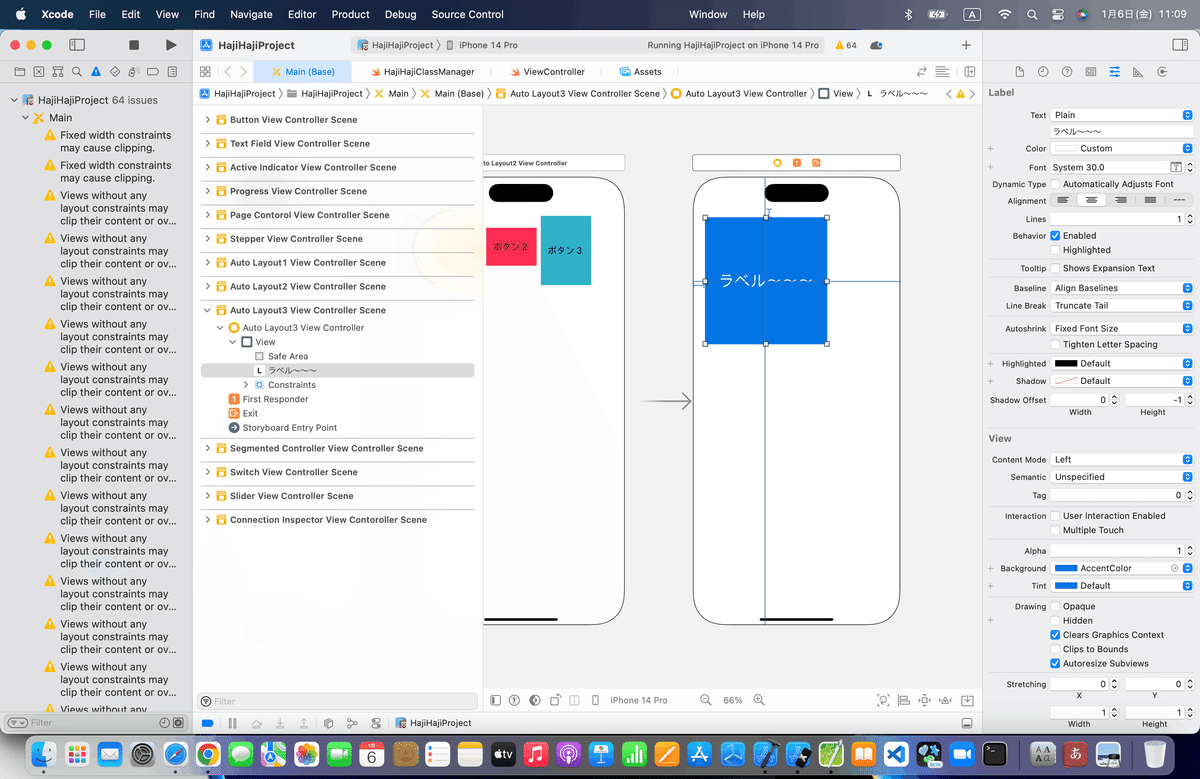Go back in editor history
Screen dimensions: 1200x779
[228, 72]
